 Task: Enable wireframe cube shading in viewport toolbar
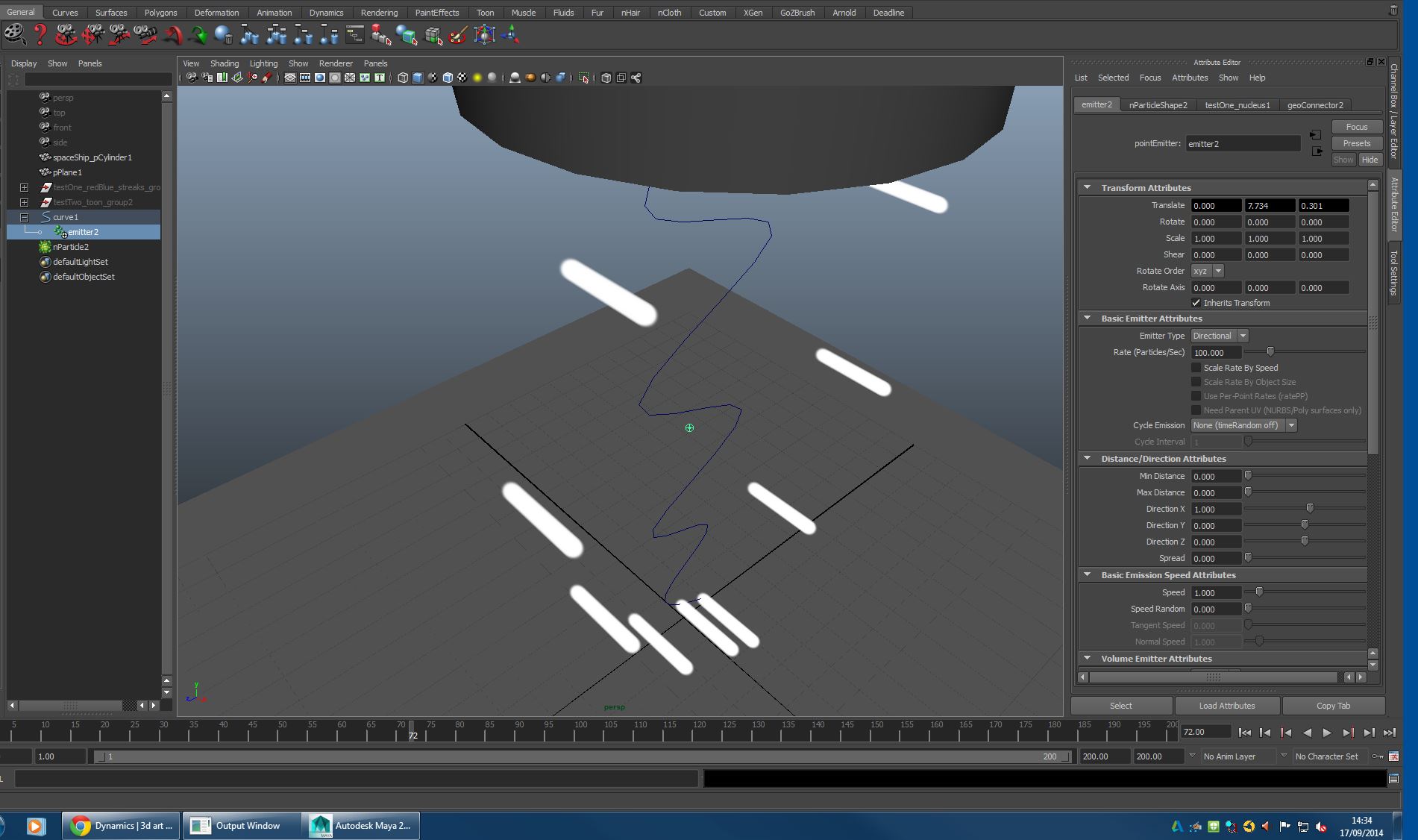[403, 78]
